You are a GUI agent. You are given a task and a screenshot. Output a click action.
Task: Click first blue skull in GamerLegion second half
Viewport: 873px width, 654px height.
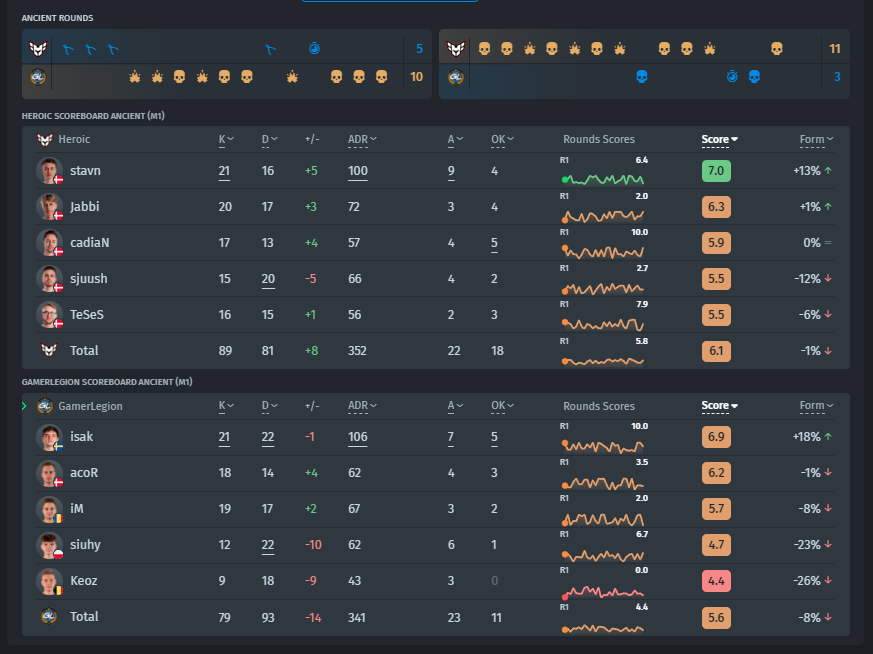(x=641, y=77)
